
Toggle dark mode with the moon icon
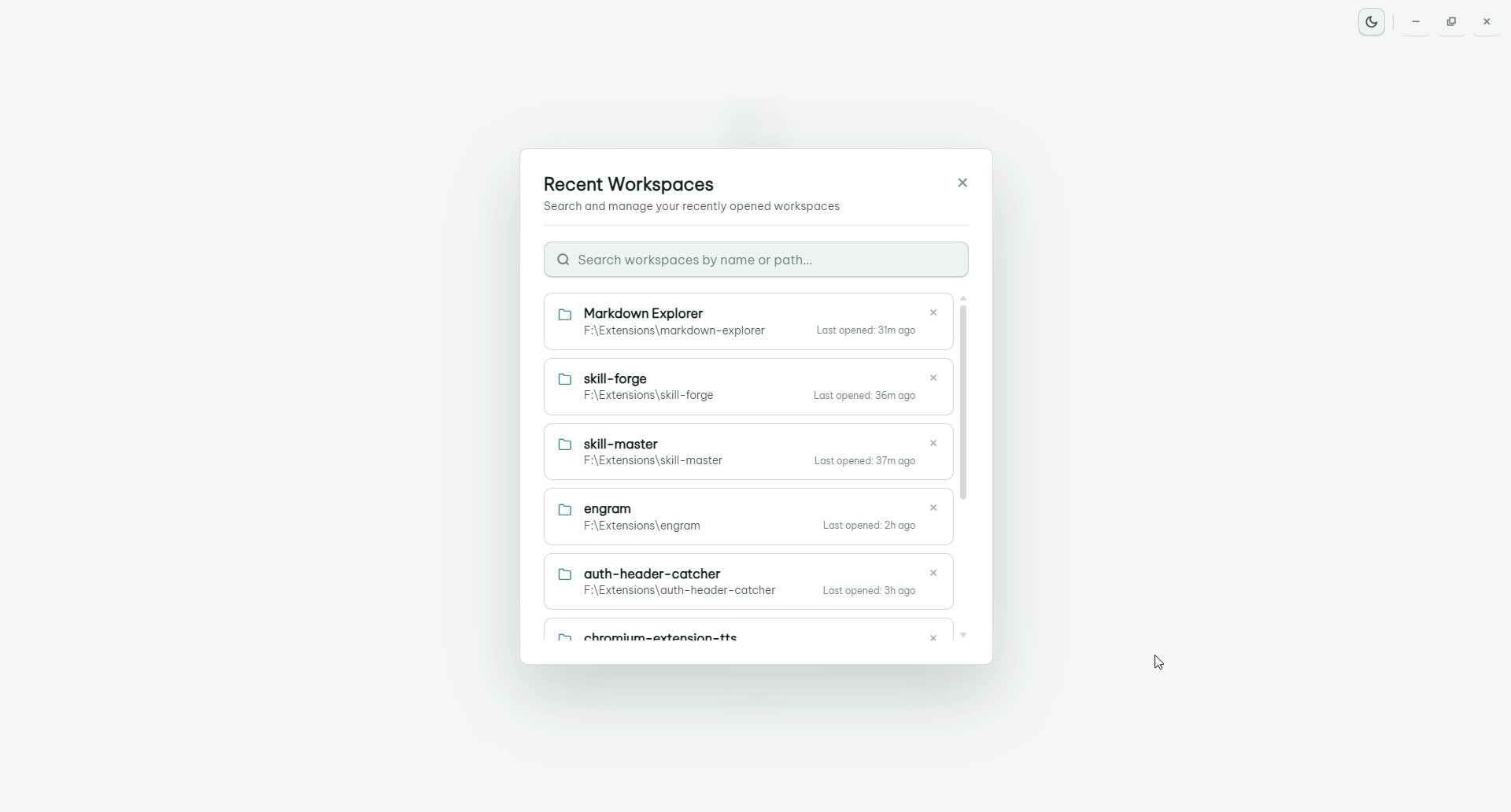tap(1372, 22)
